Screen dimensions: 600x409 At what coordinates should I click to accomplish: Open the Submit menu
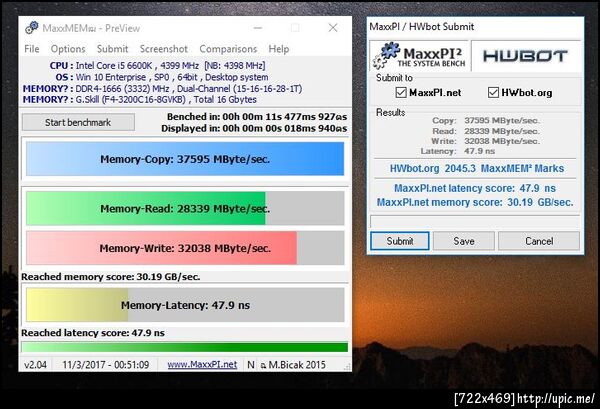point(112,49)
